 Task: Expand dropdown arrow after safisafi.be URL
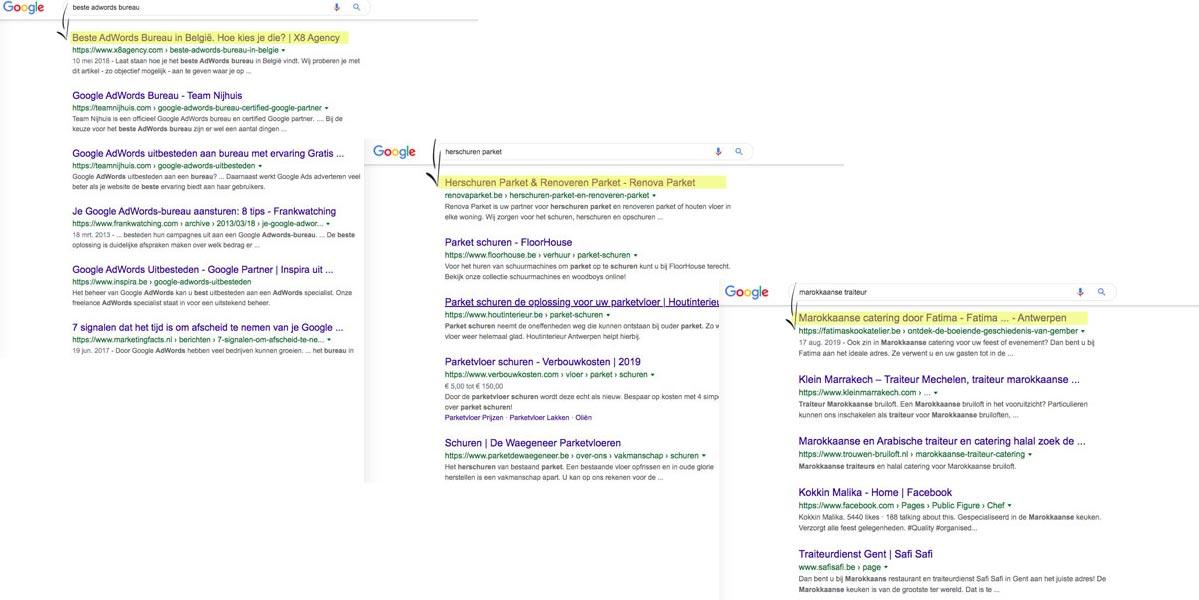(885, 568)
